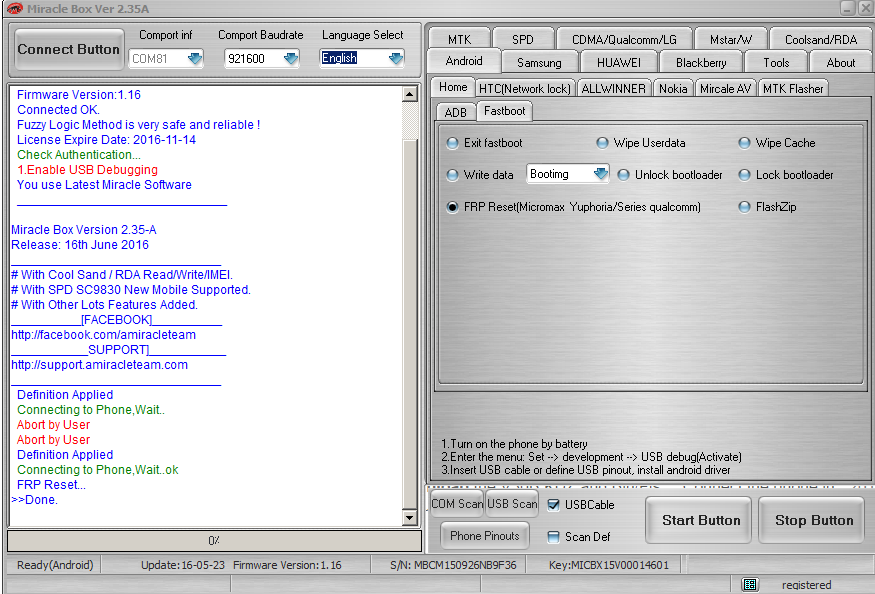The width and height of the screenshot is (875, 594).
Task: Open the Coolsand/RDA tab
Action: 820,40
